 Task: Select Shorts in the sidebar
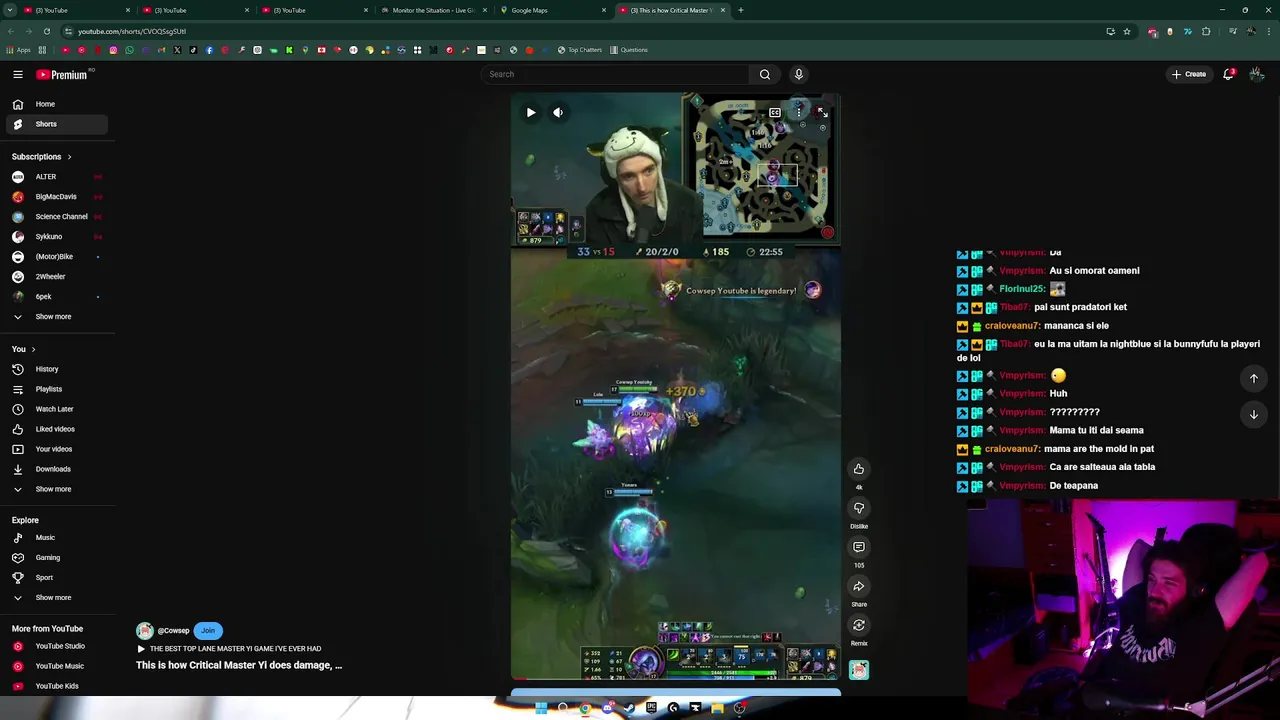(57, 124)
